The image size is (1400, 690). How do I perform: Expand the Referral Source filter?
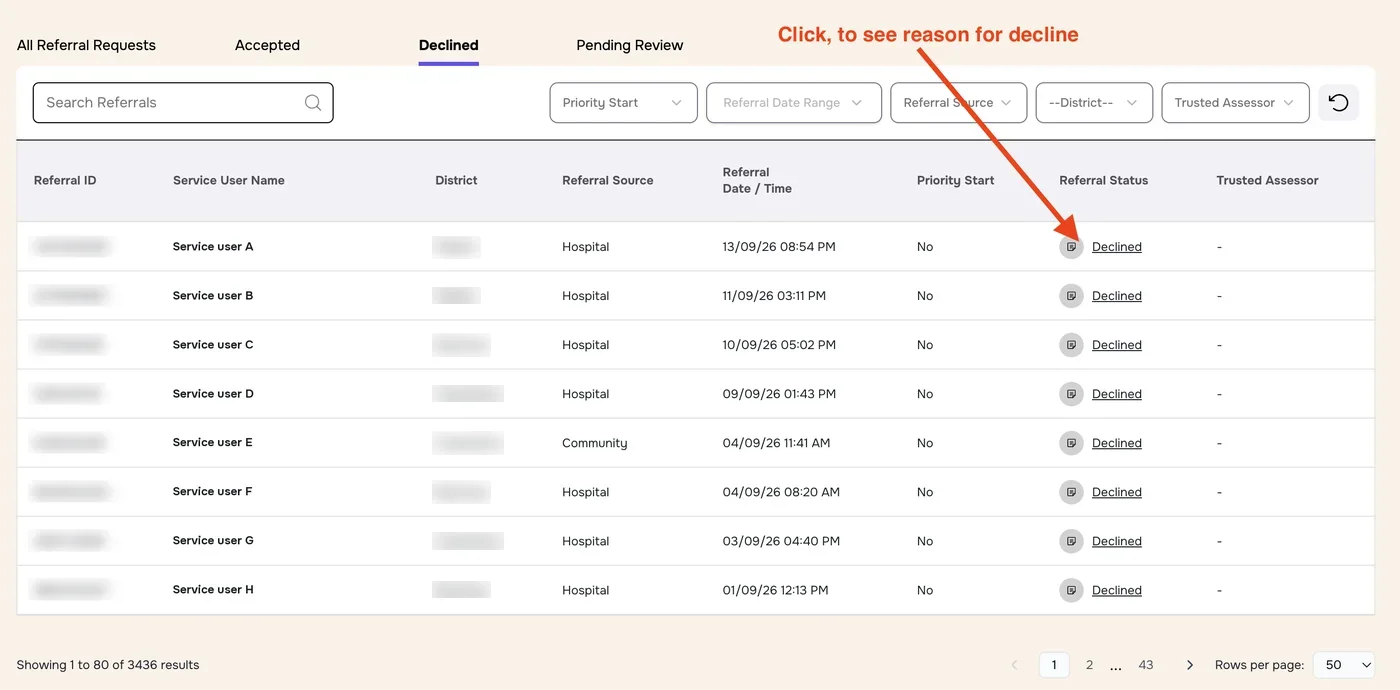(x=958, y=103)
